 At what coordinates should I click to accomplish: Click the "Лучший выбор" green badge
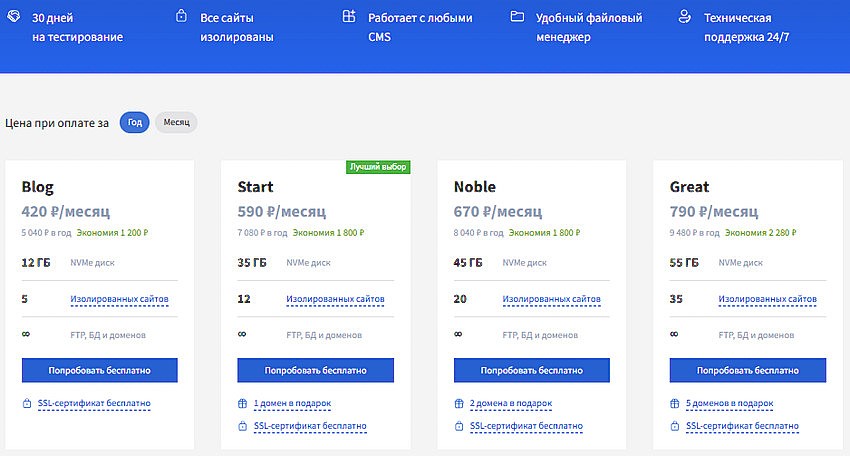(x=378, y=167)
